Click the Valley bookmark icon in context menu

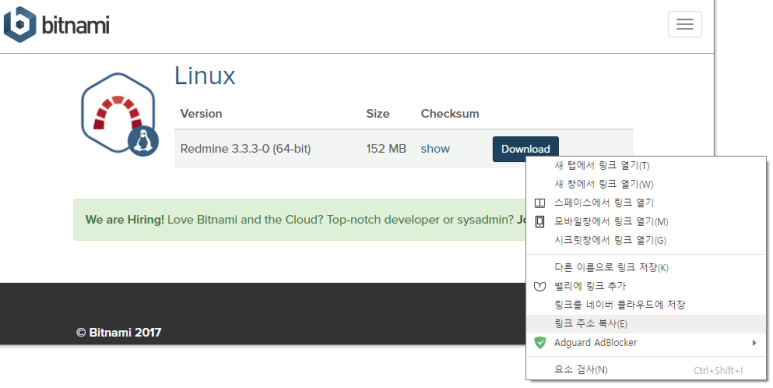540,286
